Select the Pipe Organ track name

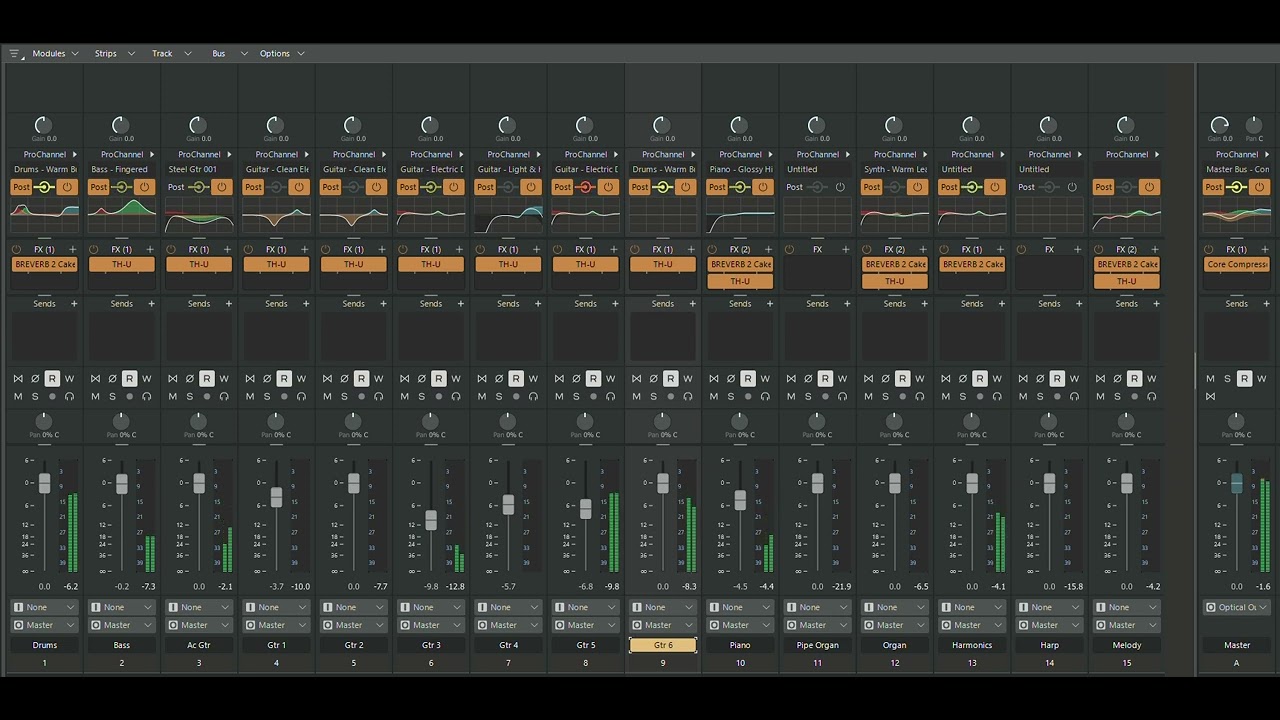tap(818, 645)
